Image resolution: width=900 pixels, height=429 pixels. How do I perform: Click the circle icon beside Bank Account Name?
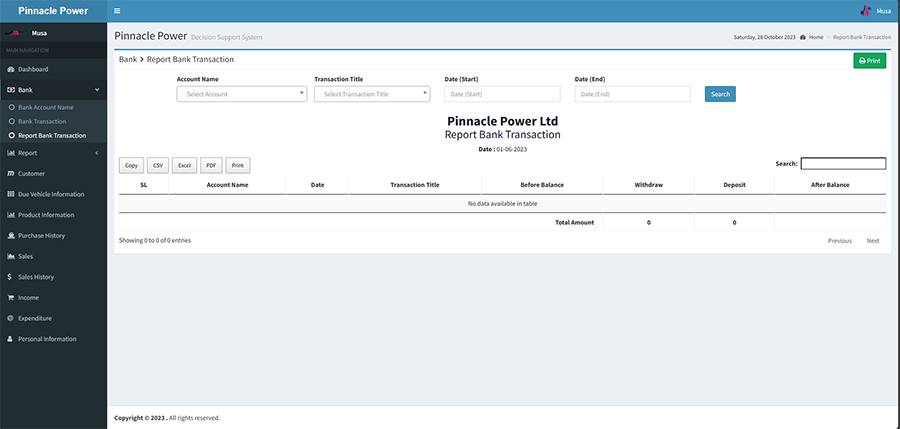click(11, 107)
